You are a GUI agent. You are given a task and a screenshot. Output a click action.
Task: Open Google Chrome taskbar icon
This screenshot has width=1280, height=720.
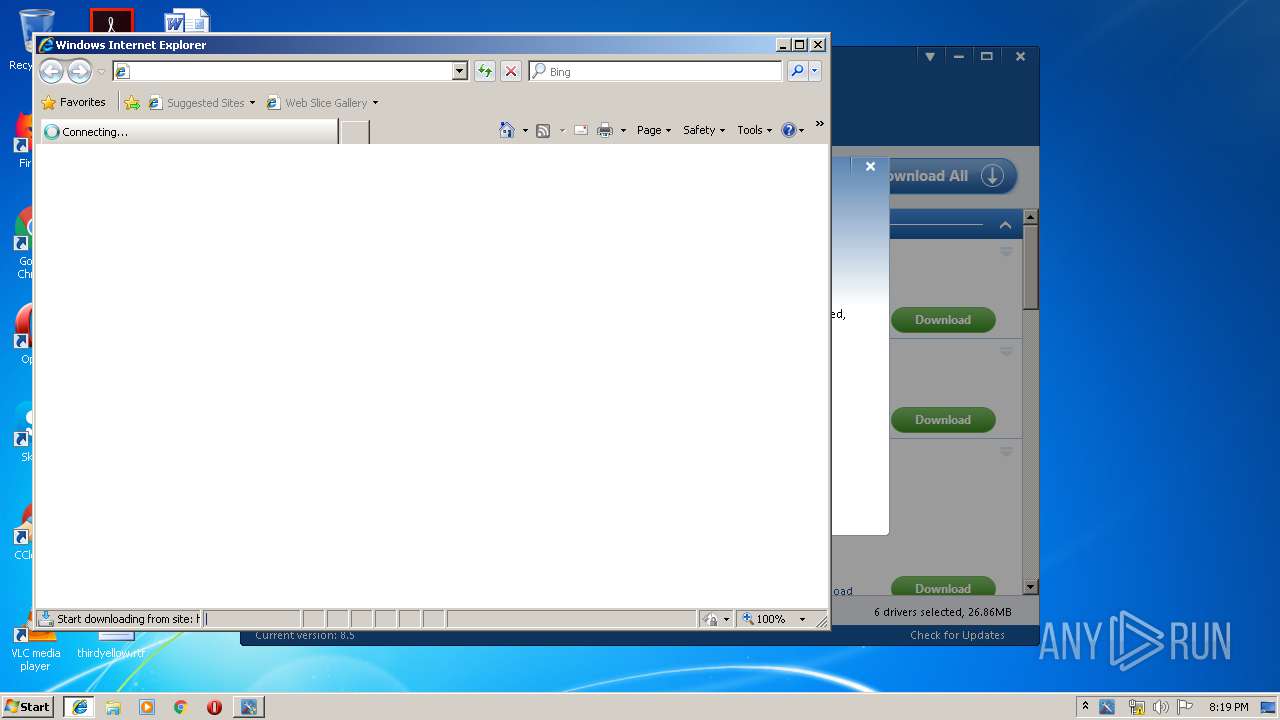(x=180, y=707)
